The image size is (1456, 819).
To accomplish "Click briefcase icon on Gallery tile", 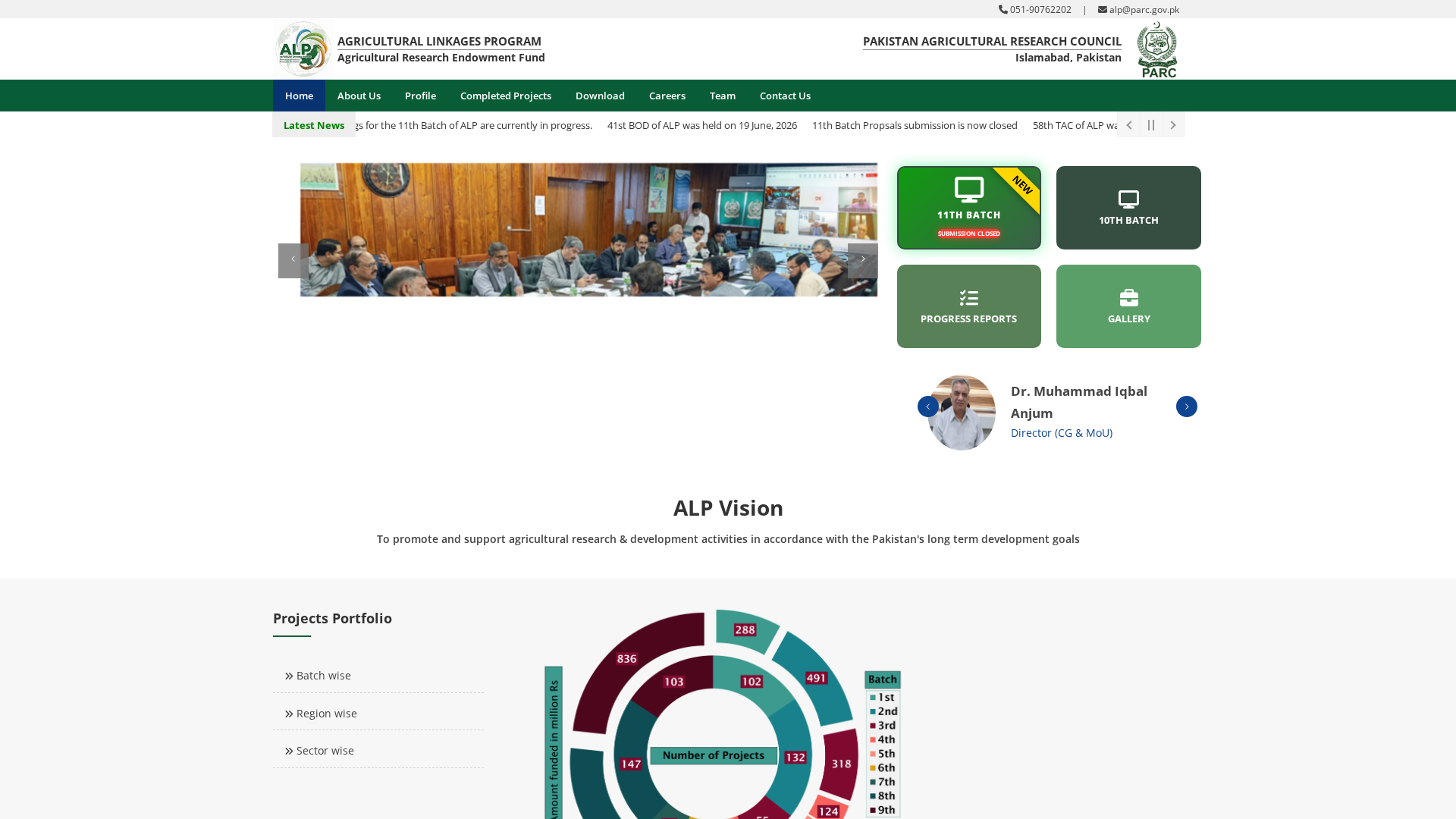I will [x=1129, y=298].
